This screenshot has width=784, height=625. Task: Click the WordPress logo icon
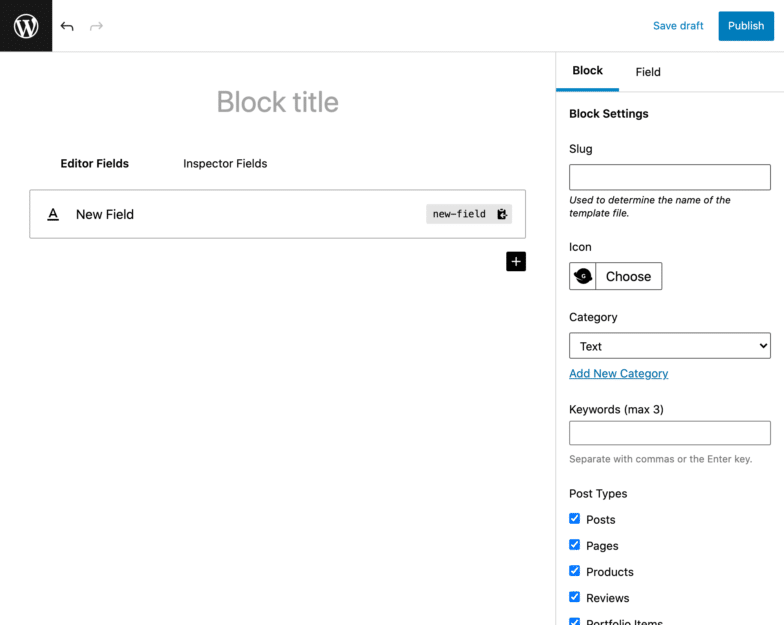(x=26, y=26)
